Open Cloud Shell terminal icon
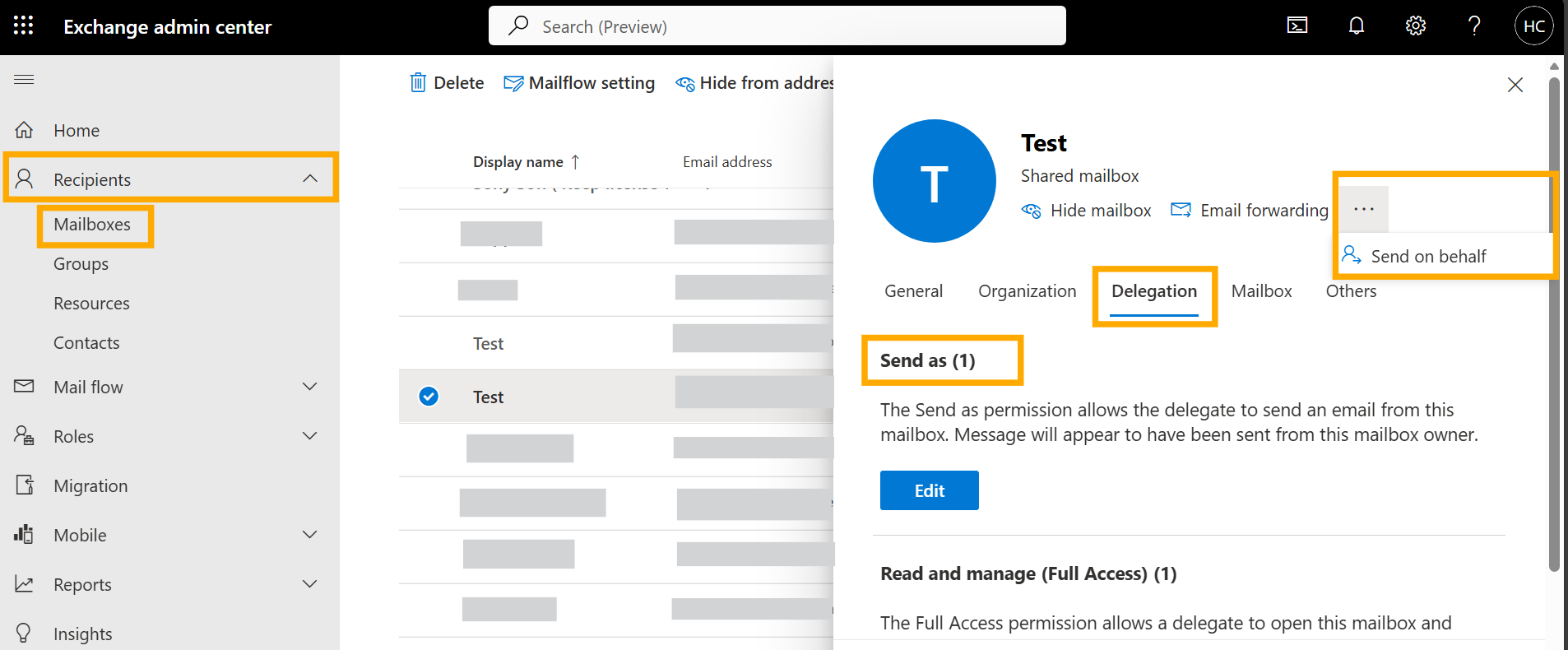The width and height of the screenshot is (1568, 650). click(x=1297, y=26)
